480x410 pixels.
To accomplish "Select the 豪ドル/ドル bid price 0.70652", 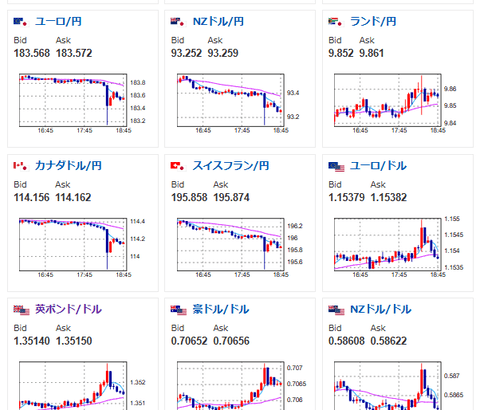I will click(x=189, y=341).
